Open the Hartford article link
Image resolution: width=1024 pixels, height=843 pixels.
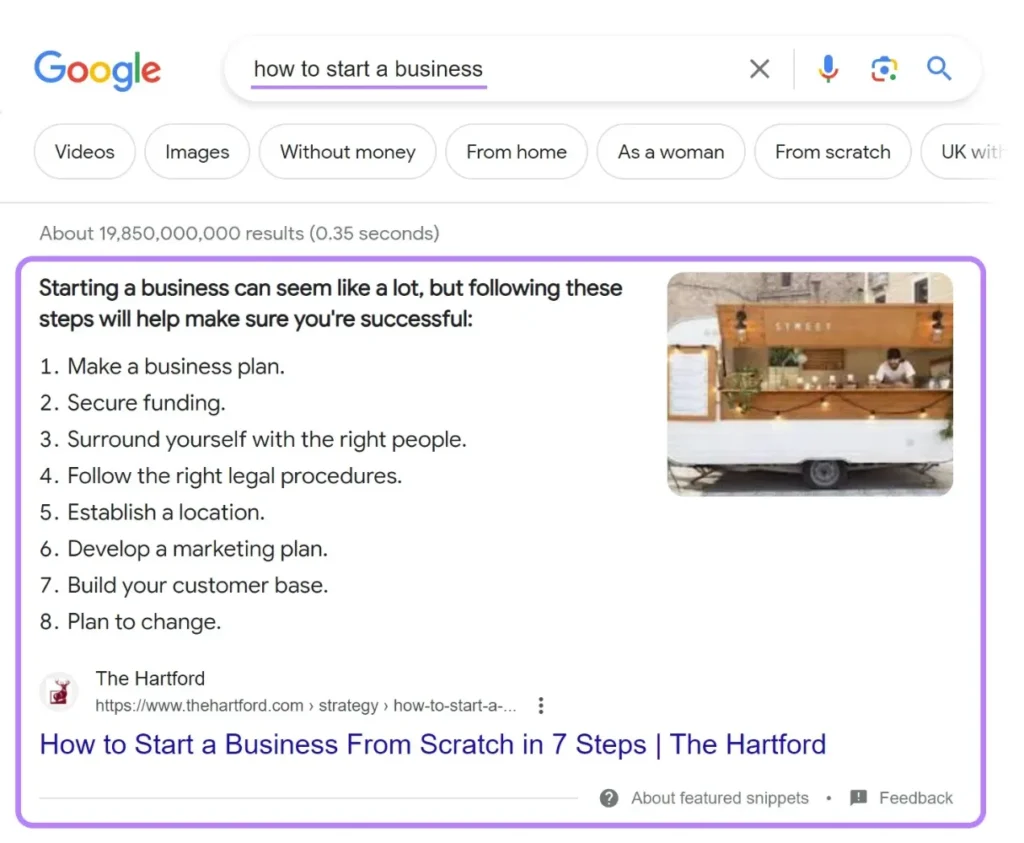click(432, 744)
